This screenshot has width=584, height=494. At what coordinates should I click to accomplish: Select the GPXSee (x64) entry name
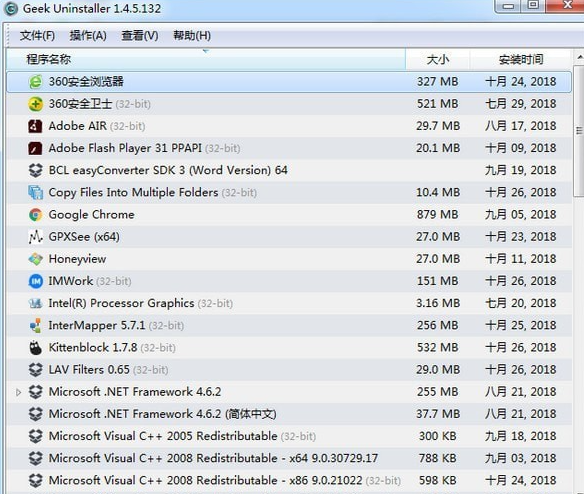click(x=84, y=237)
